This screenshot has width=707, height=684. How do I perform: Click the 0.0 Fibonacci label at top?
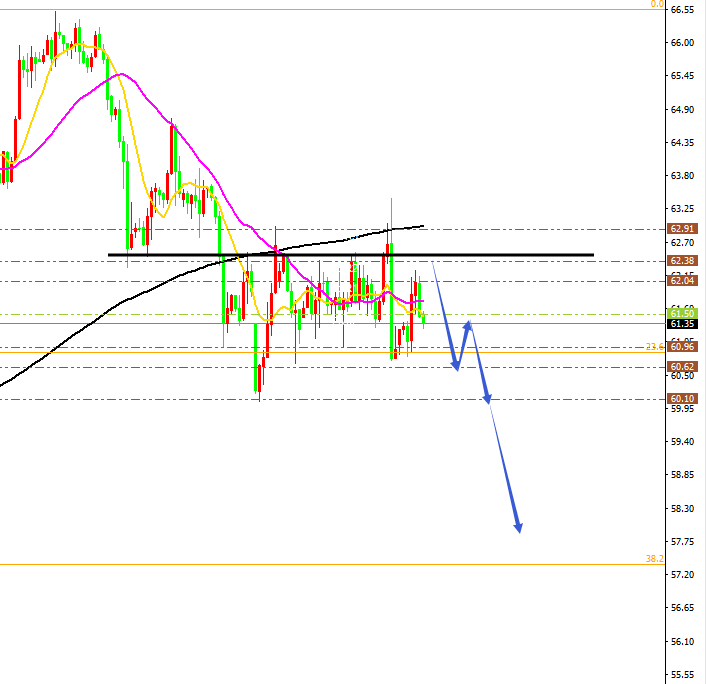[657, 4]
